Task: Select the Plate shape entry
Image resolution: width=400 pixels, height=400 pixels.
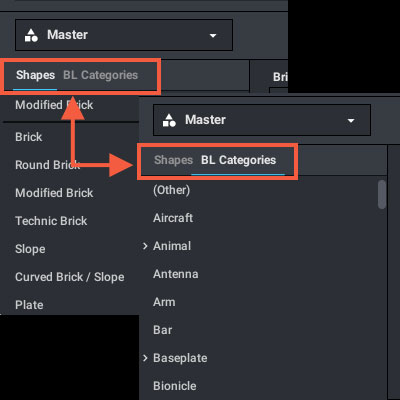Action: (x=29, y=305)
